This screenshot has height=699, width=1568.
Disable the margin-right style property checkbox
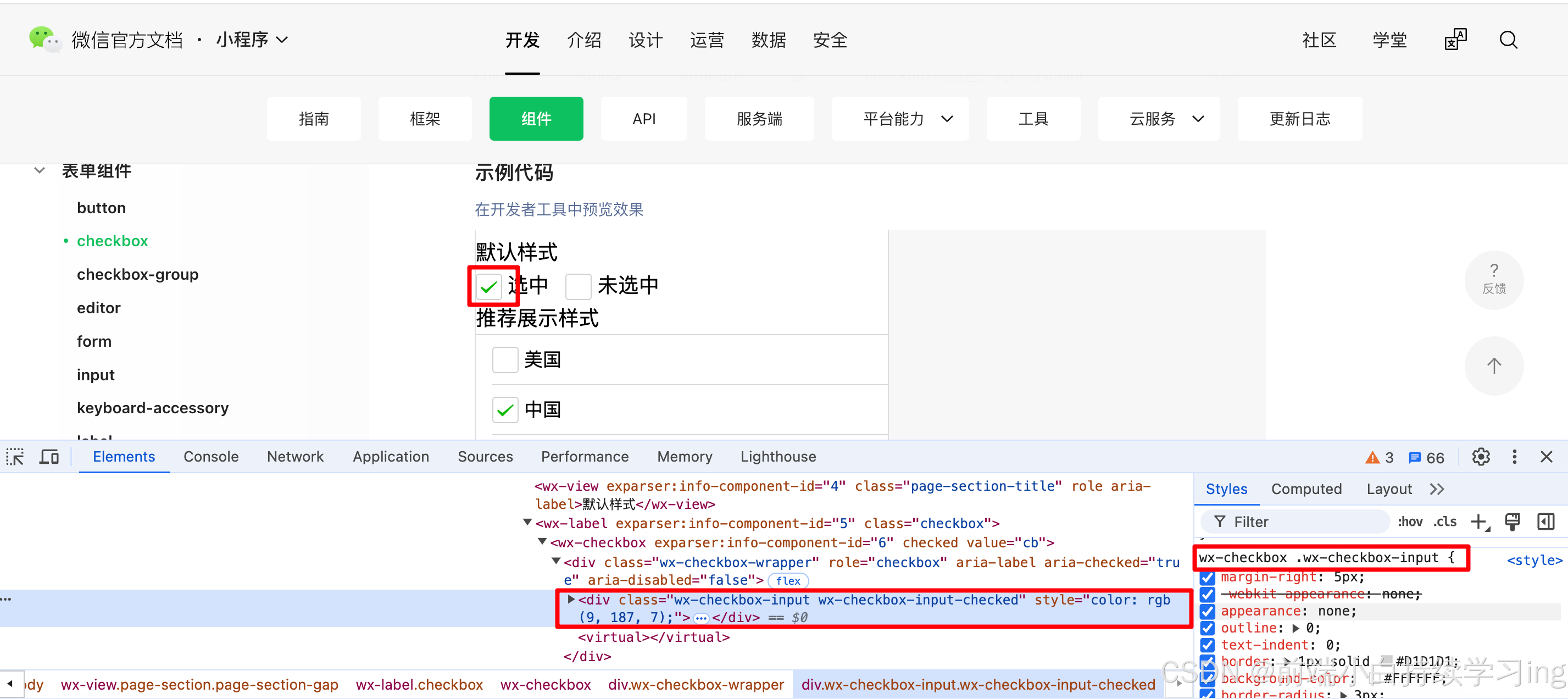1208,576
